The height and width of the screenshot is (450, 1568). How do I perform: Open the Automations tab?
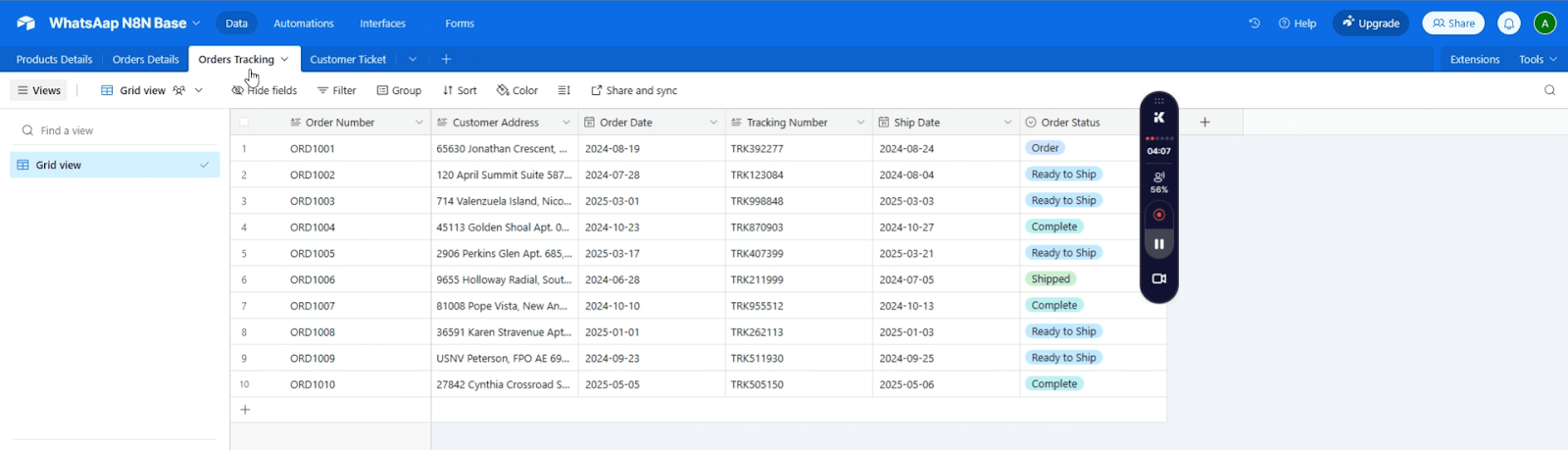303,24
